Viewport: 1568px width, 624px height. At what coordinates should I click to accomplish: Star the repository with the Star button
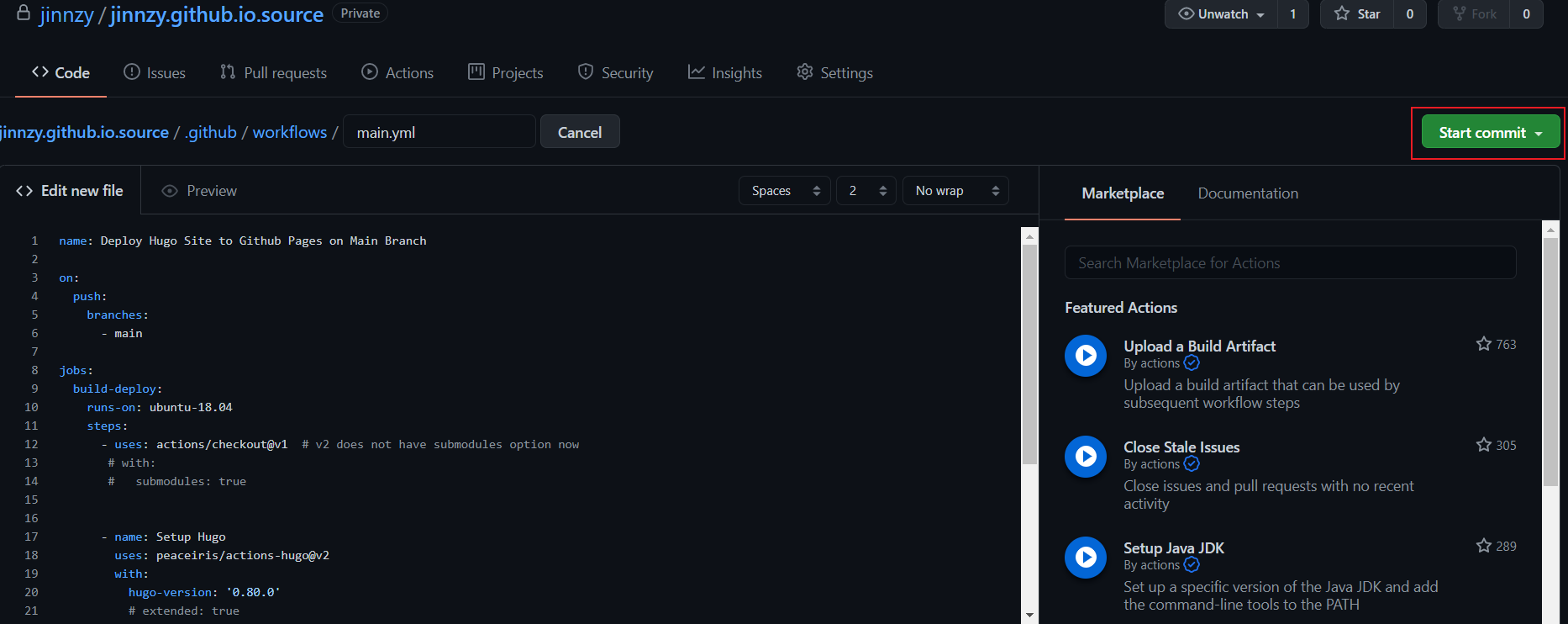coord(1357,14)
